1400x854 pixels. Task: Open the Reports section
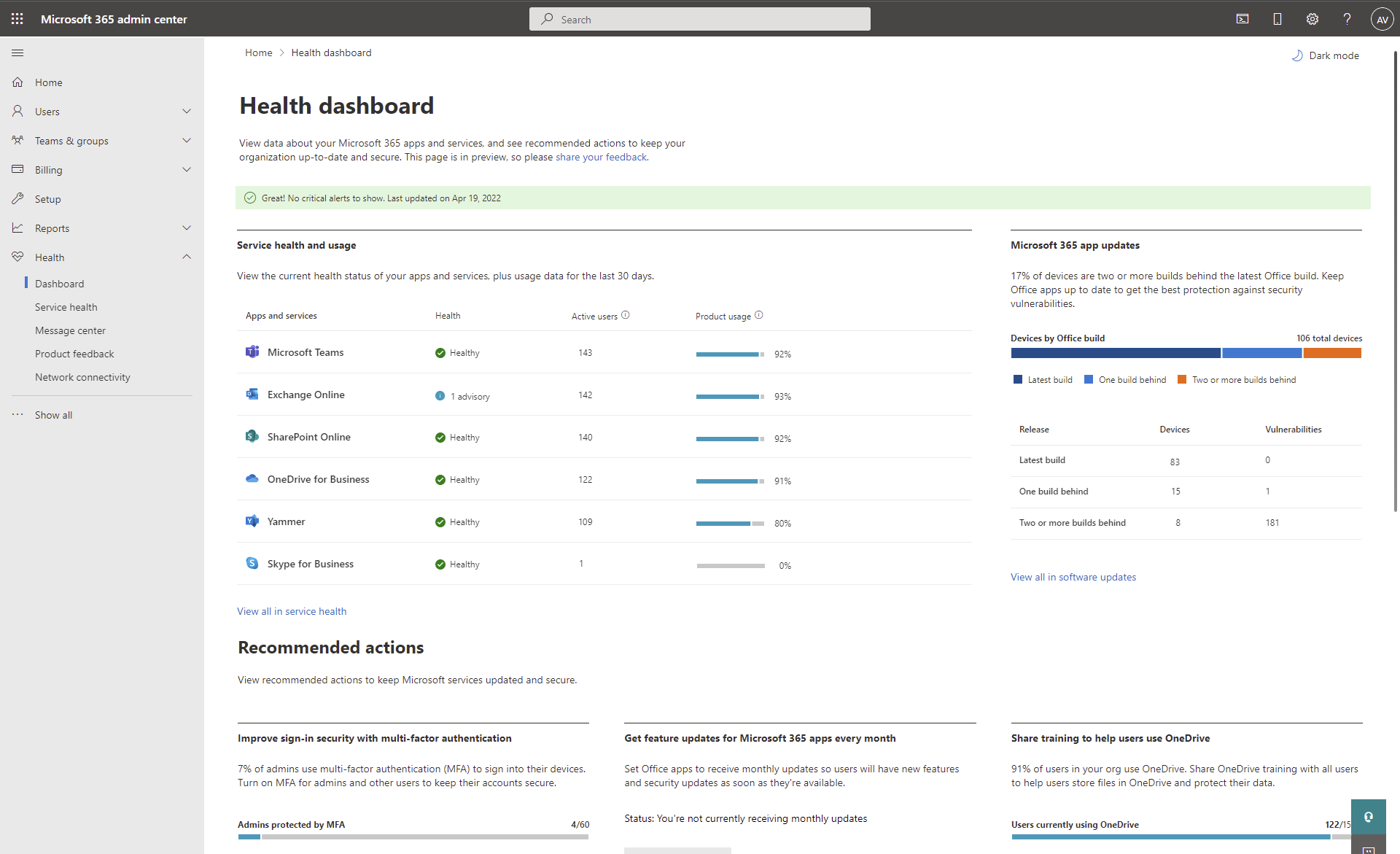tap(52, 228)
